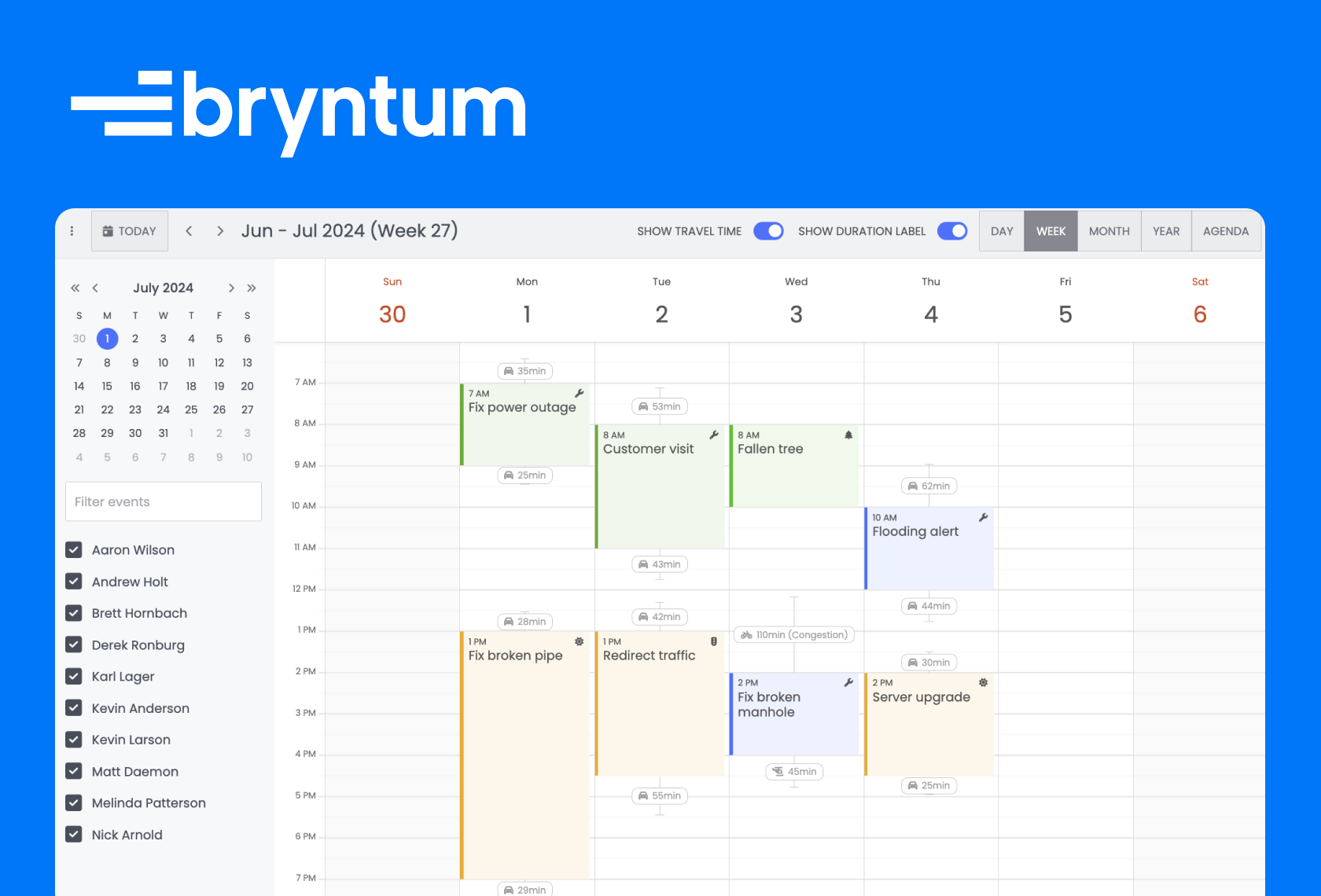Click the 30min car travel label
1321x896 pixels.
coord(929,662)
